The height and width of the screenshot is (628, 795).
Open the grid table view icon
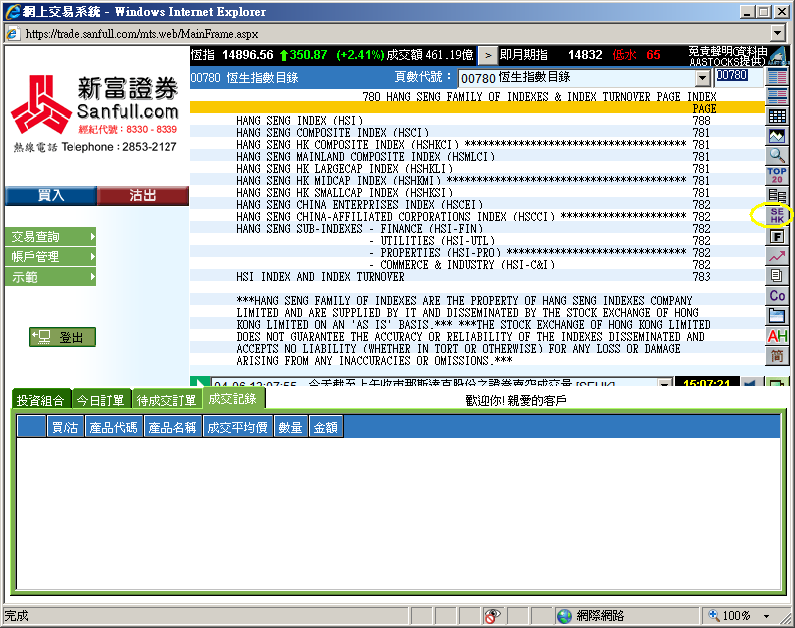777,117
